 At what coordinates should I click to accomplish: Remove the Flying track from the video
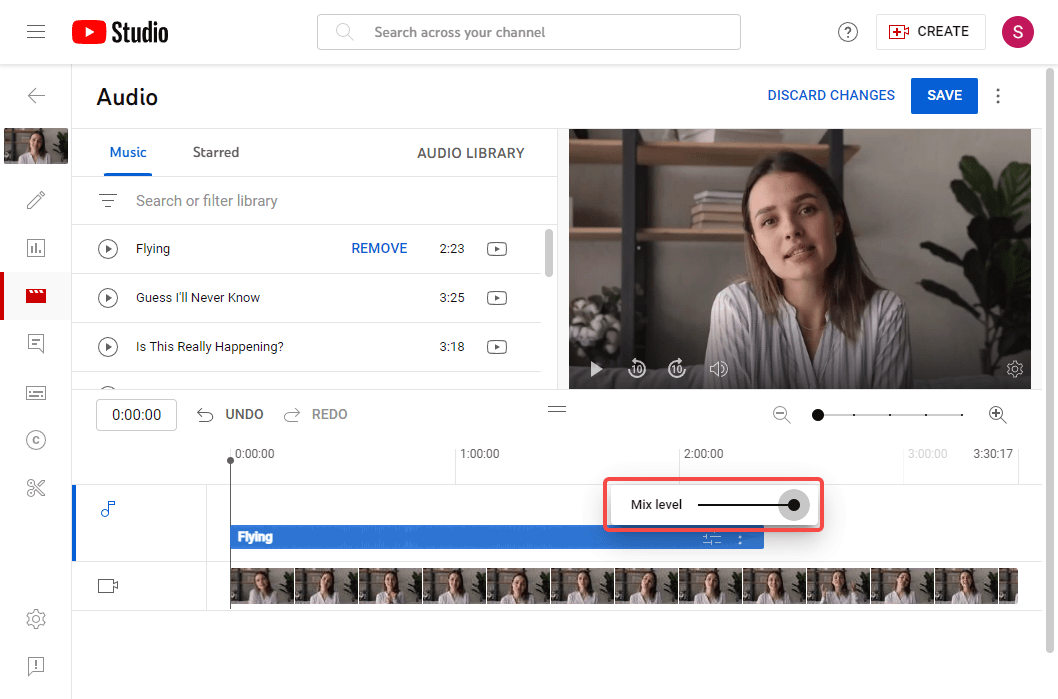coord(379,248)
